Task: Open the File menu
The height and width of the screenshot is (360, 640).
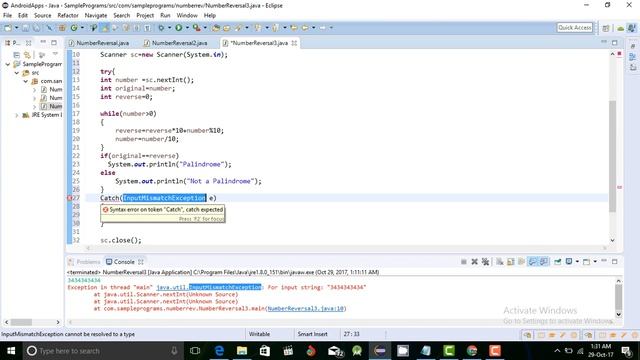Action: point(7,16)
